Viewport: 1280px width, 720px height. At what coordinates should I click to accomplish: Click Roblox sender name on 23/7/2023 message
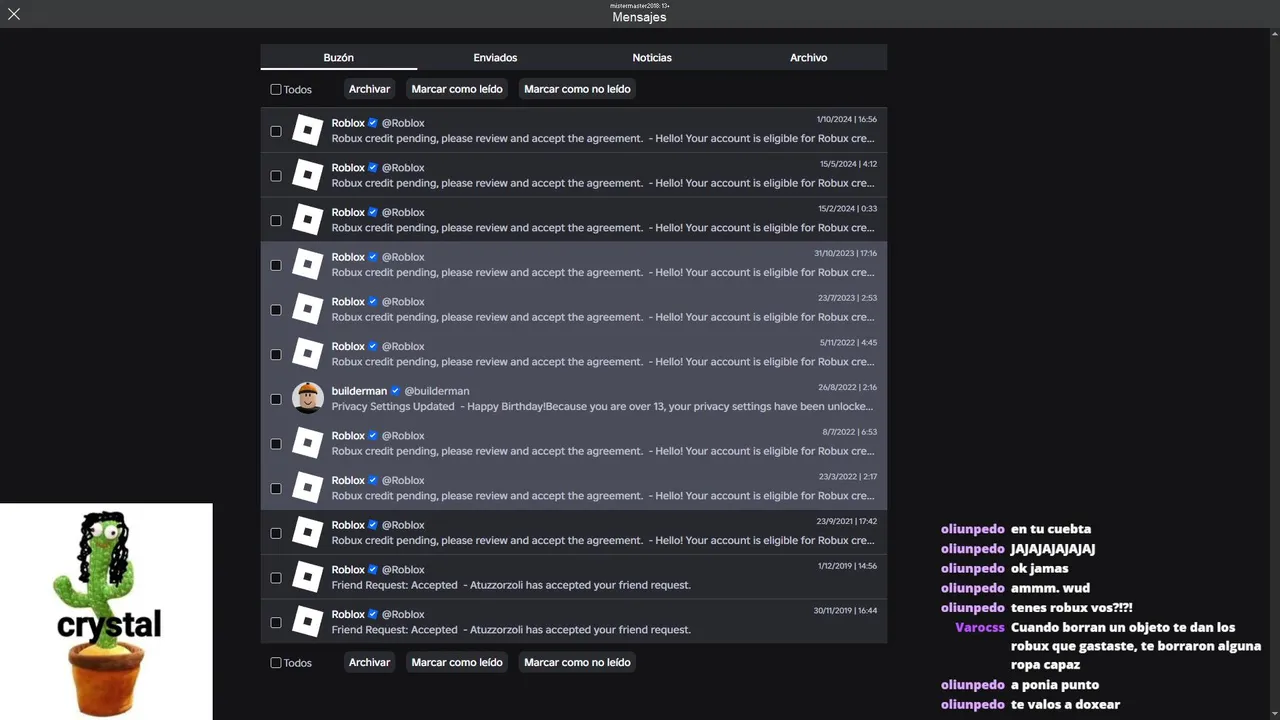pyautogui.click(x=348, y=302)
